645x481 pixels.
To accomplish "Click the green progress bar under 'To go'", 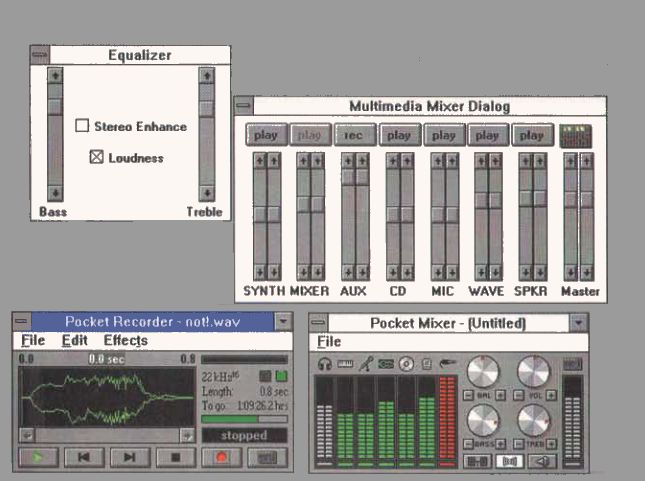I will [x=244, y=419].
